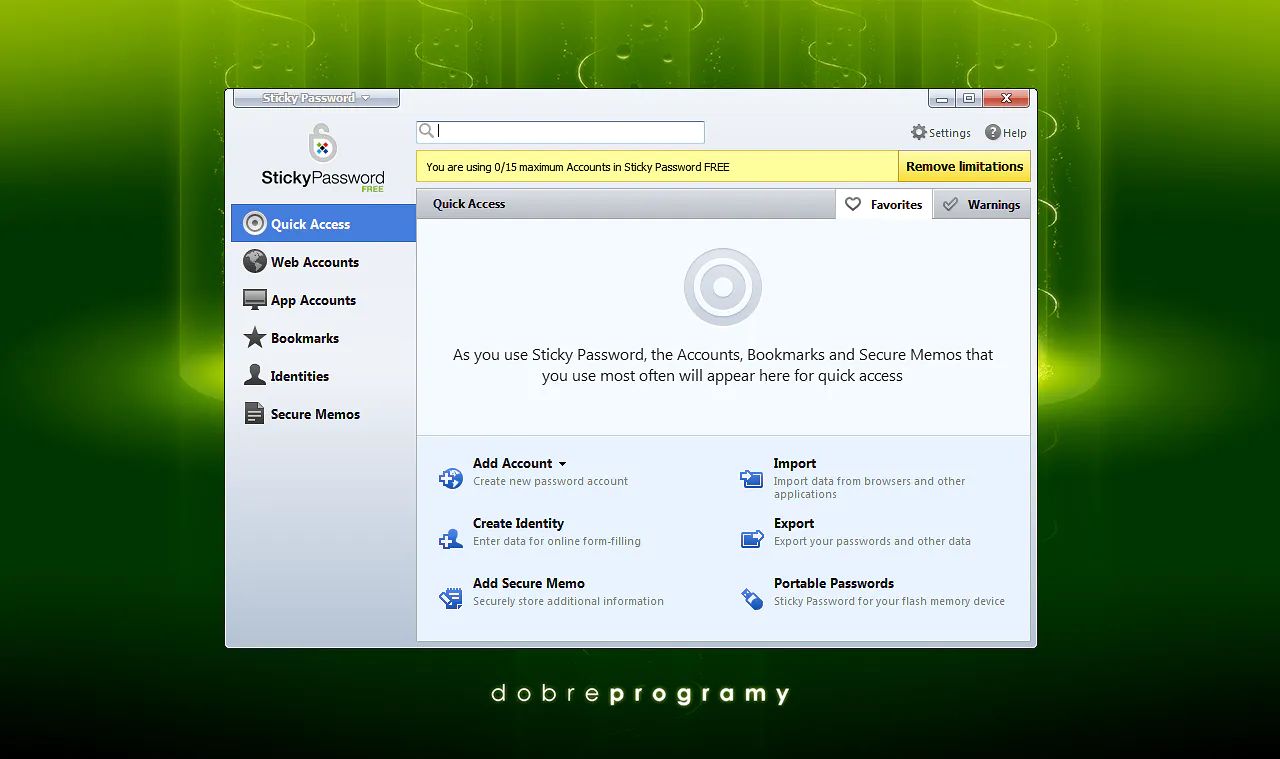Open Web Accounts from the sidebar
Image resolution: width=1280 pixels, height=759 pixels.
click(253, 261)
